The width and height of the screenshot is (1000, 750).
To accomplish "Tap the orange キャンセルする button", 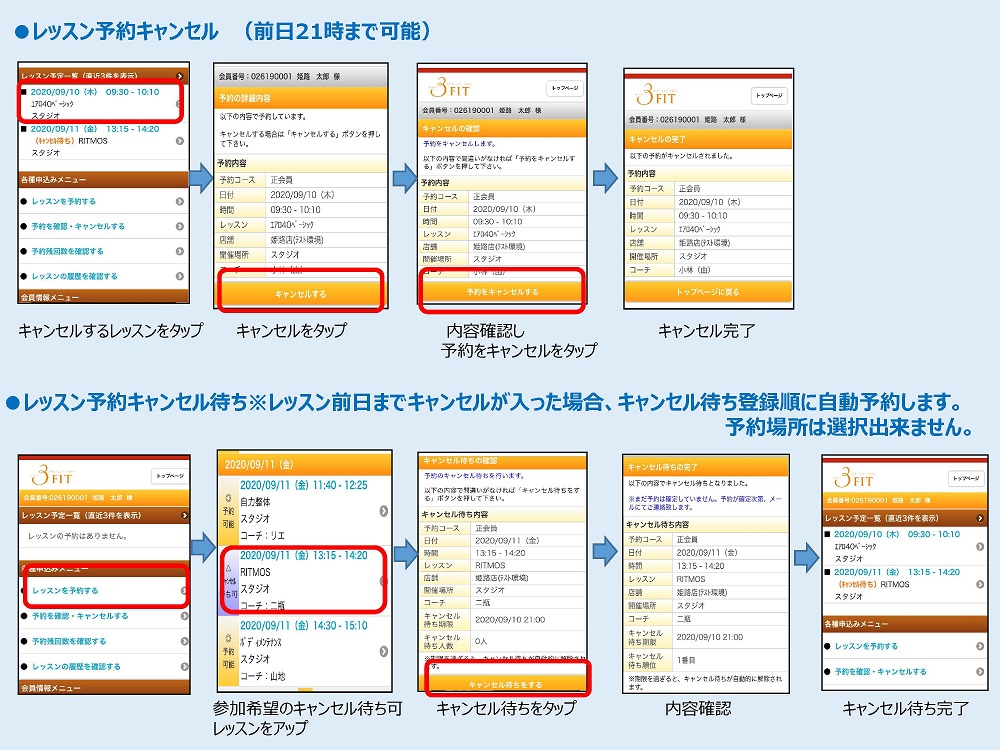I will tap(301, 293).
